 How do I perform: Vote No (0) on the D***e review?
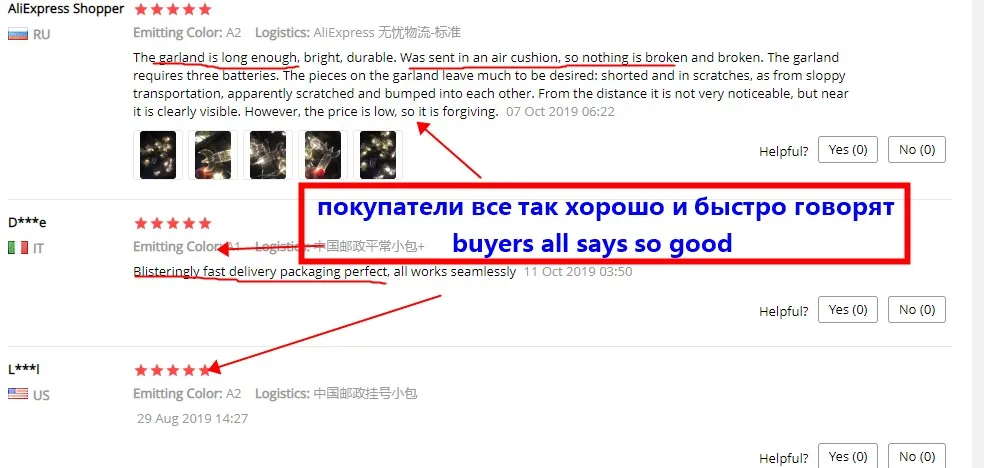(917, 310)
